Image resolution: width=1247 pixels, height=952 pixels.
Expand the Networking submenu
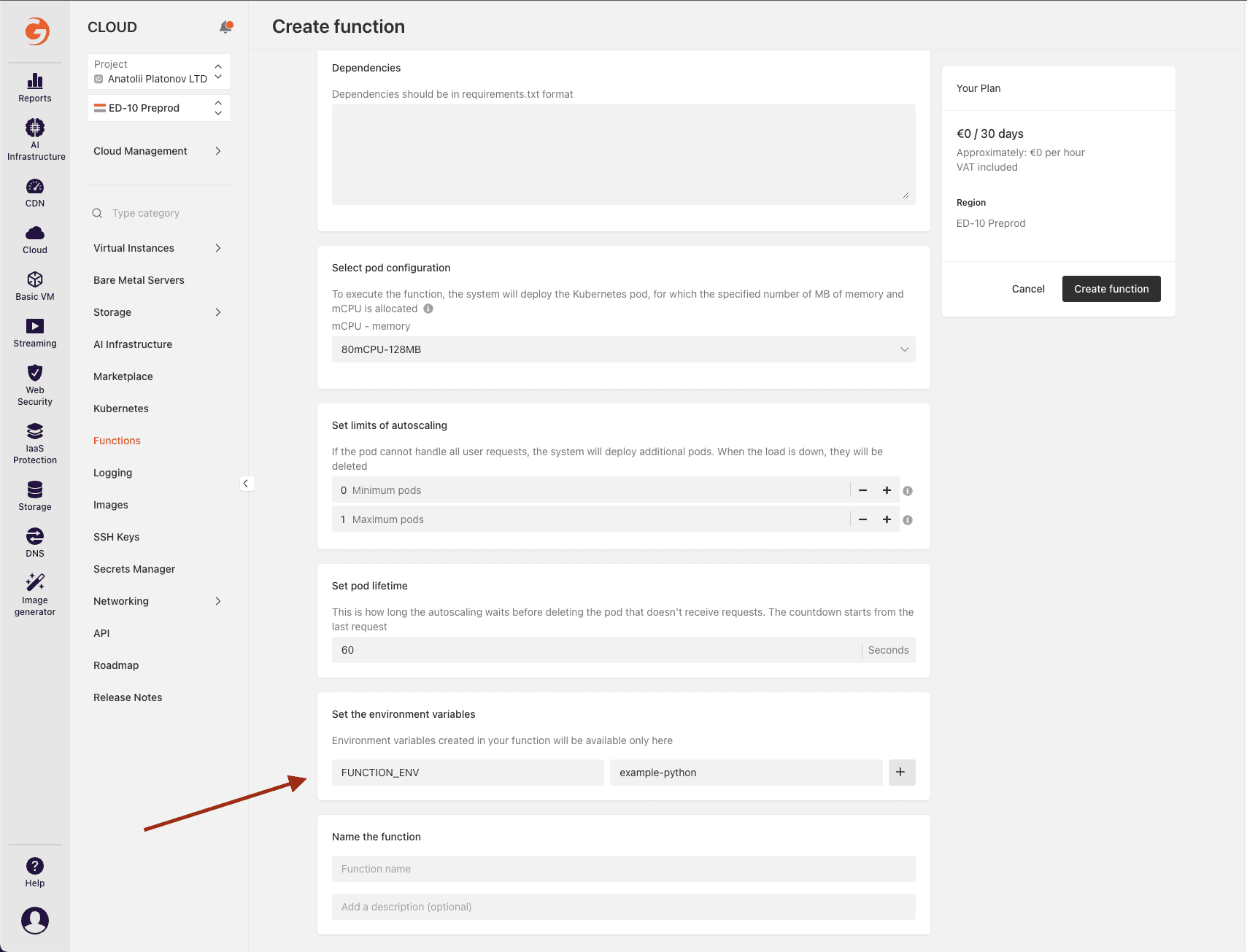[x=158, y=601]
